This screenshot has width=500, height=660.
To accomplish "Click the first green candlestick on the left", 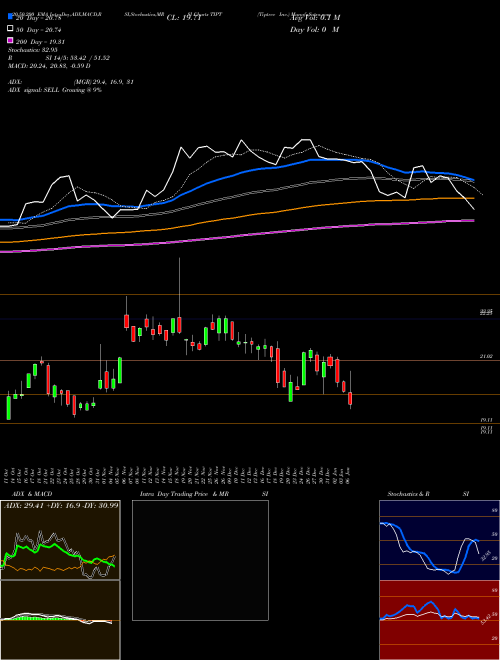I will pyautogui.click(x=8, y=407).
